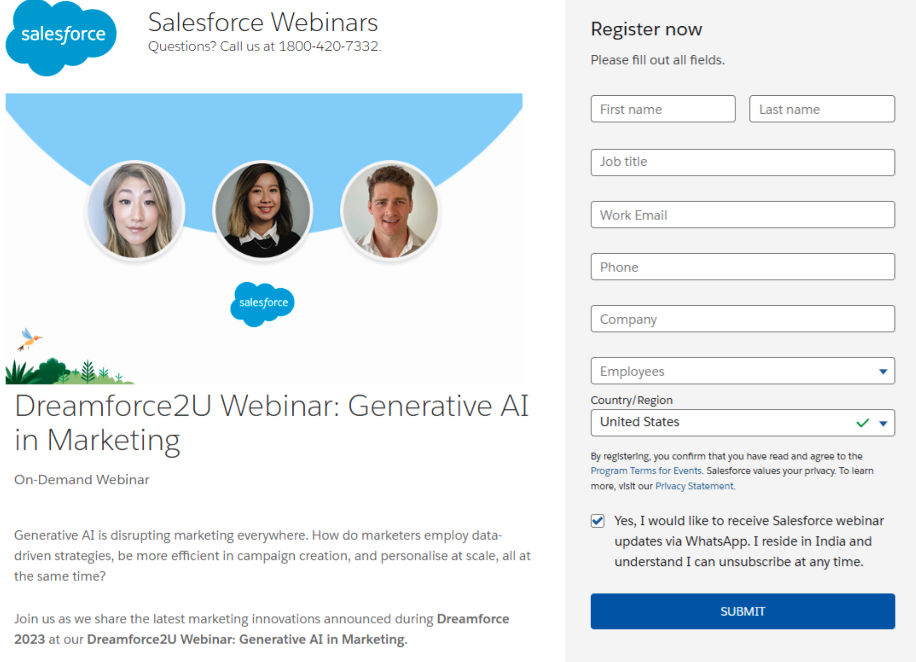Click the 'Please fill out all fields' text
The height and width of the screenshot is (662, 916).
(x=657, y=60)
